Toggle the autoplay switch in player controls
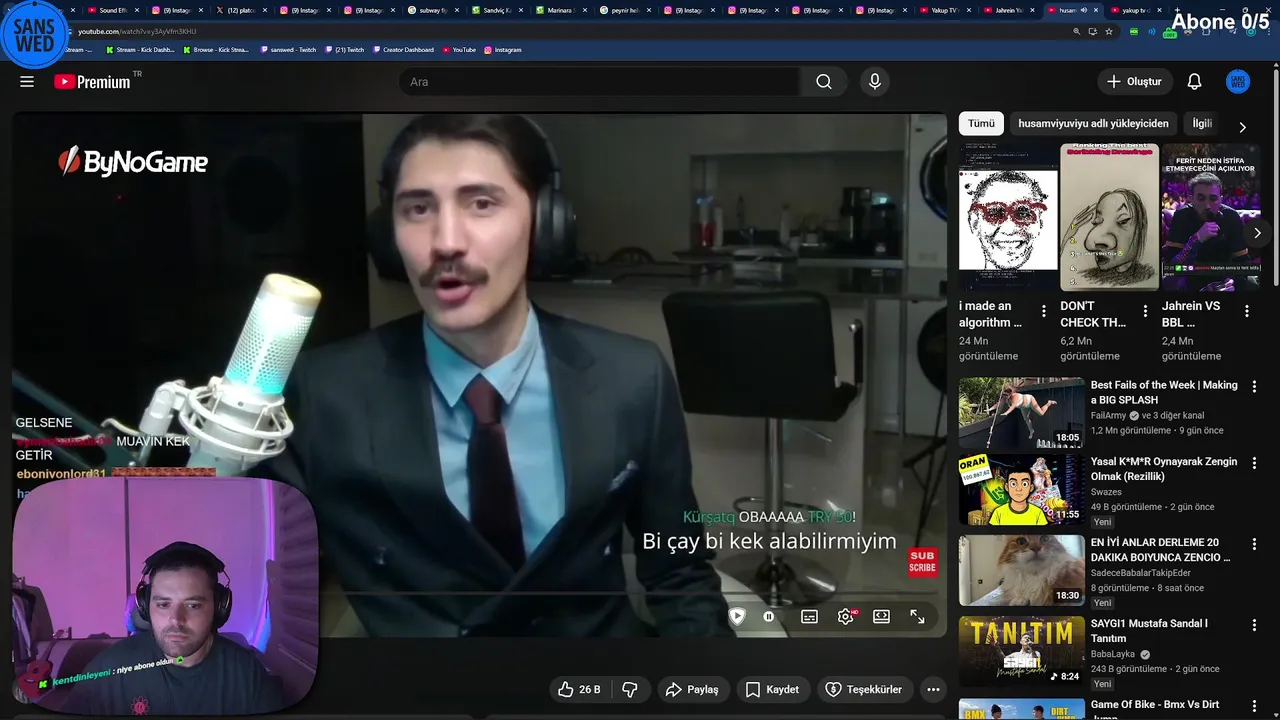1280x720 pixels. click(768, 617)
